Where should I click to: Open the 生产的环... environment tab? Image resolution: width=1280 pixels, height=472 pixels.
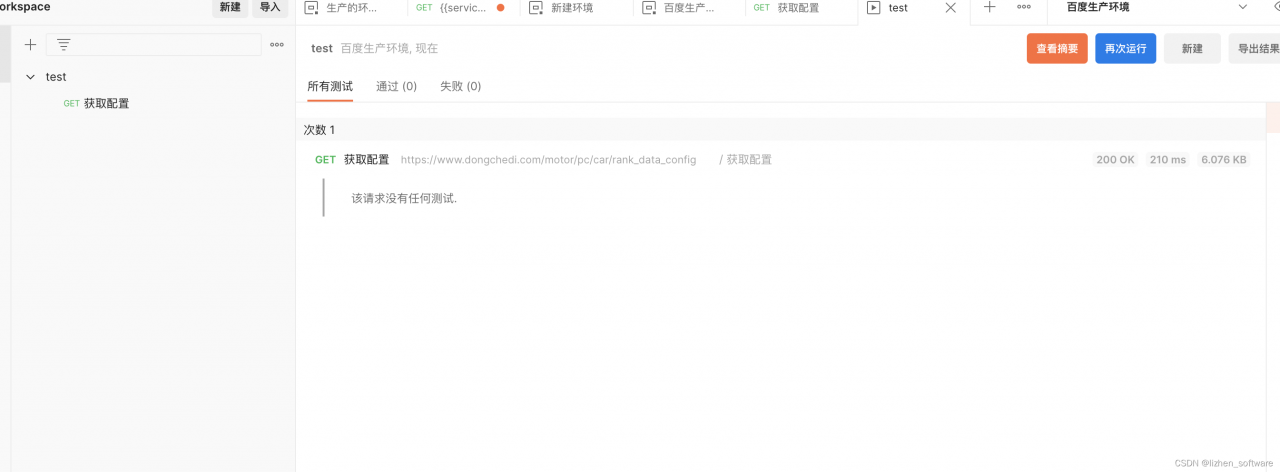(352, 8)
